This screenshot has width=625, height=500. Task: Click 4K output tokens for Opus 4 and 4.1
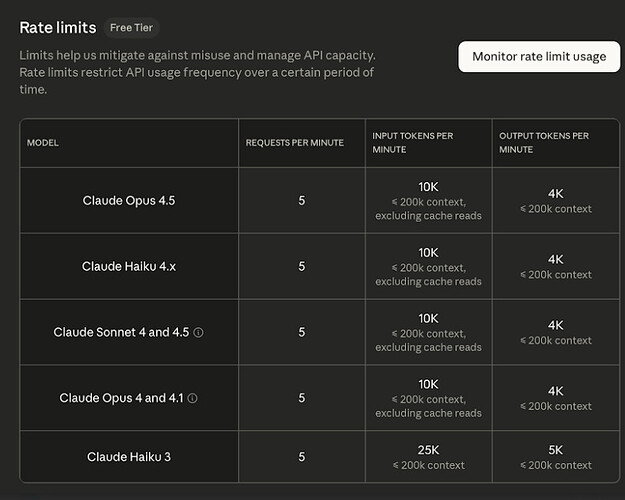pyautogui.click(x=556, y=391)
